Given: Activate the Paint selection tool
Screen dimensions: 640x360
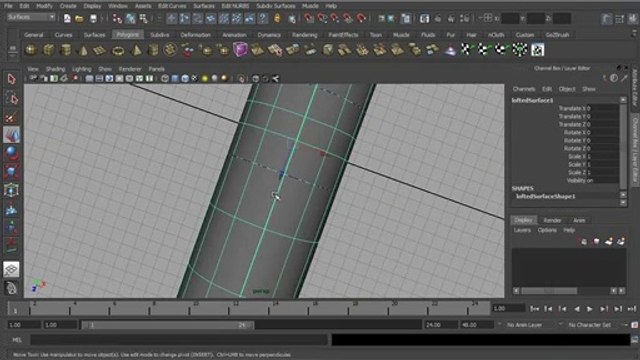Looking at the screenshot, I should point(11,117).
